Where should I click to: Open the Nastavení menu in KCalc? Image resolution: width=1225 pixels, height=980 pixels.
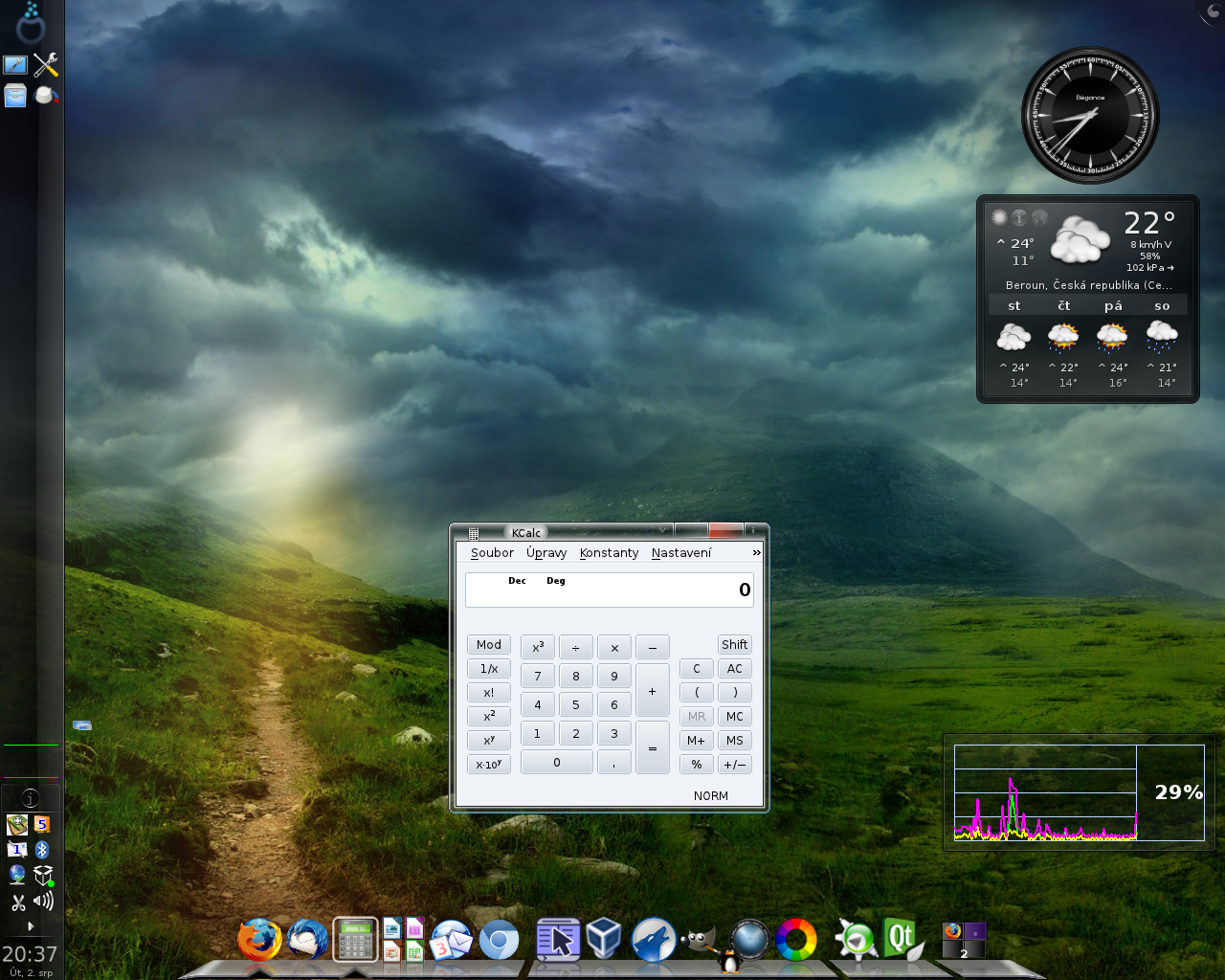[x=681, y=553]
